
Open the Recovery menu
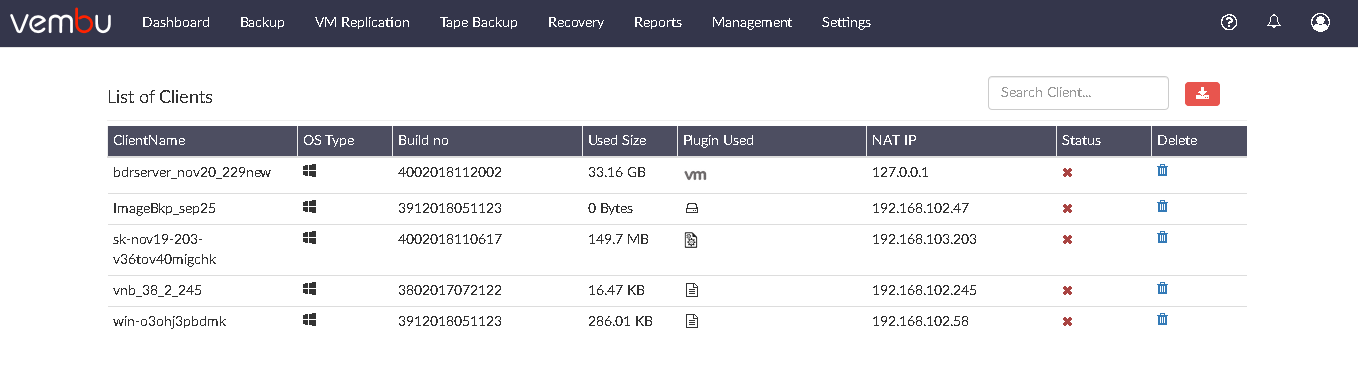576,22
